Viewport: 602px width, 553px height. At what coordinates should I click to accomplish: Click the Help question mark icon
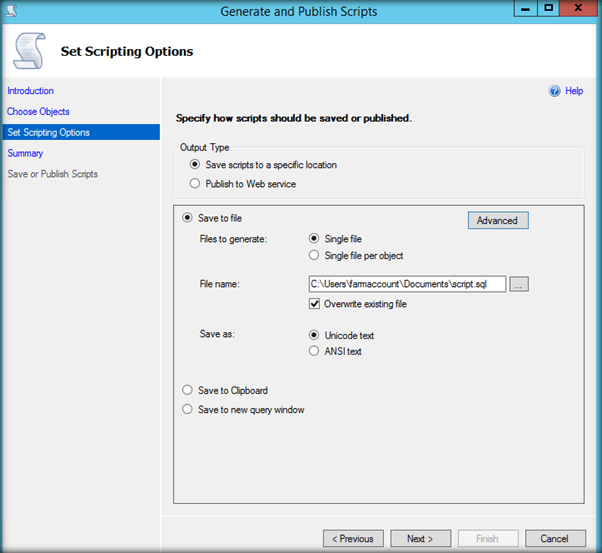[555, 91]
